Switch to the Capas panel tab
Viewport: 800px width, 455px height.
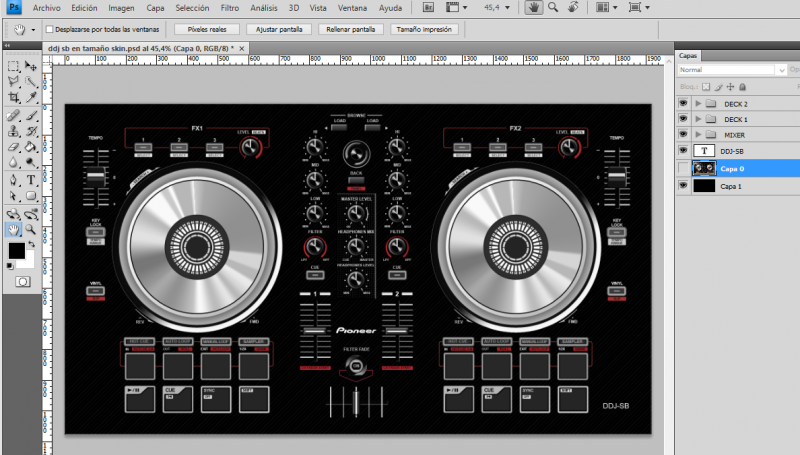pyautogui.click(x=688, y=56)
